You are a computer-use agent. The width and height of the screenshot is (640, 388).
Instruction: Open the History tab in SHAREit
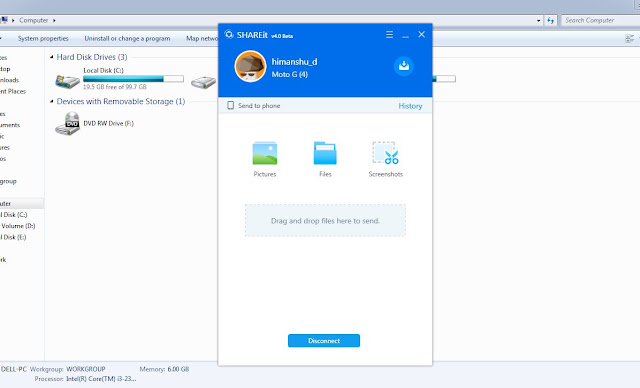click(410, 106)
